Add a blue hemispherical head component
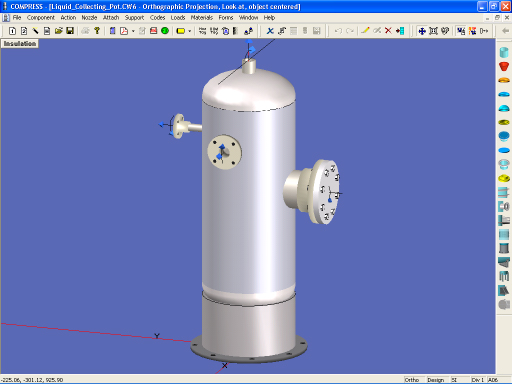 504,108
